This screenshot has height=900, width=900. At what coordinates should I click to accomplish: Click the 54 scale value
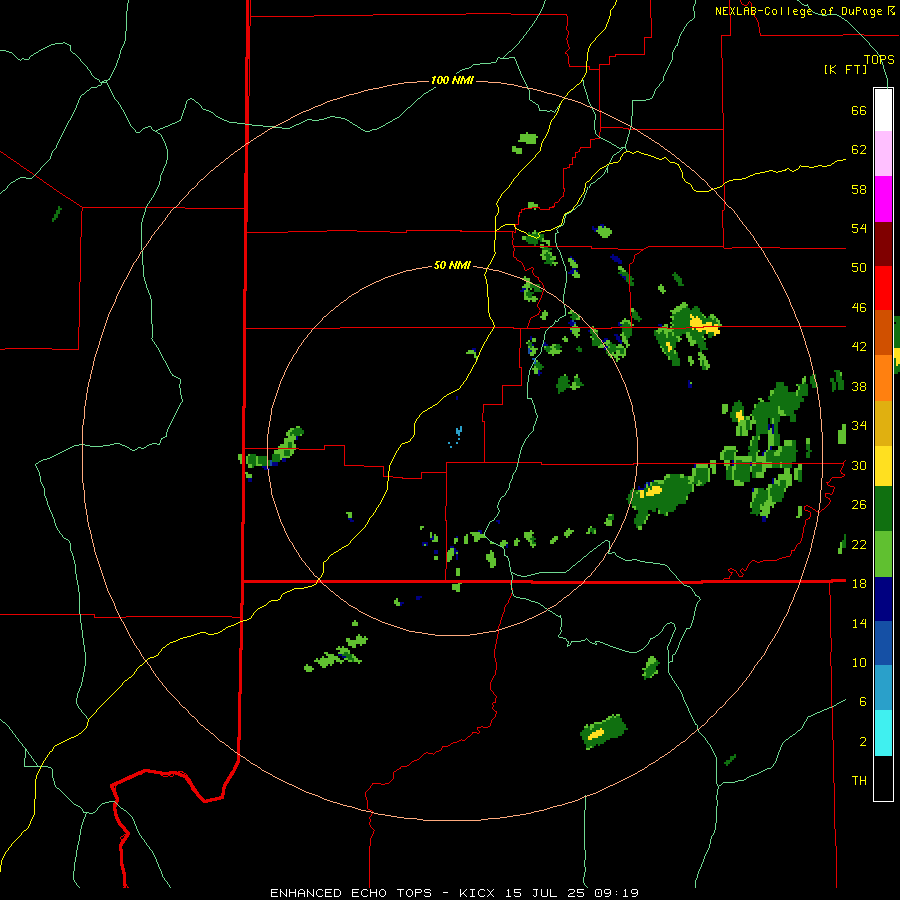point(859,228)
